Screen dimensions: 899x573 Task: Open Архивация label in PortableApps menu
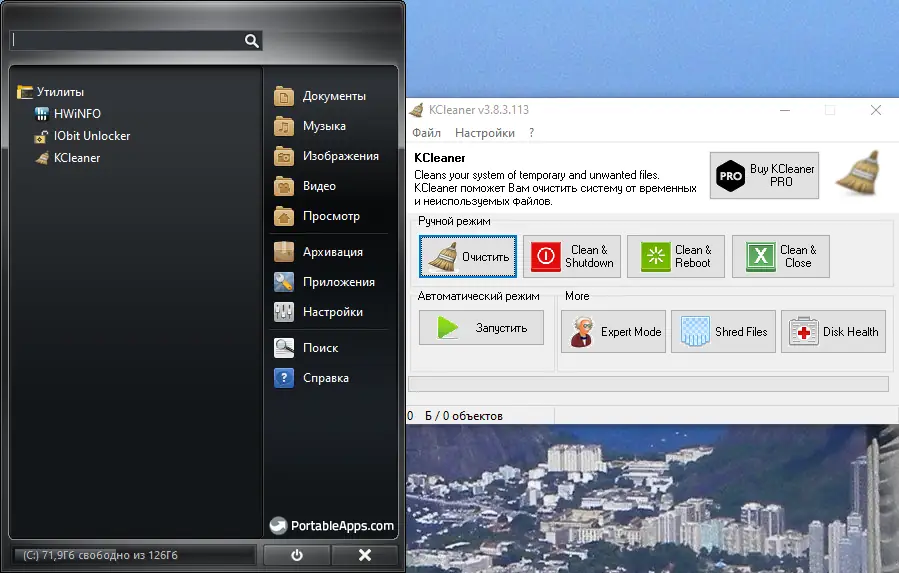[333, 252]
